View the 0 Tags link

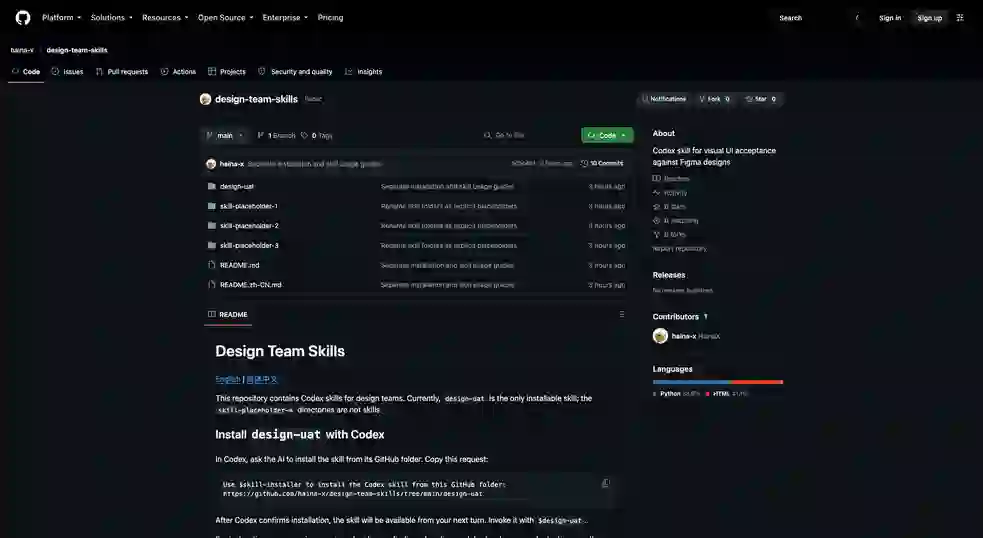[x=317, y=135]
